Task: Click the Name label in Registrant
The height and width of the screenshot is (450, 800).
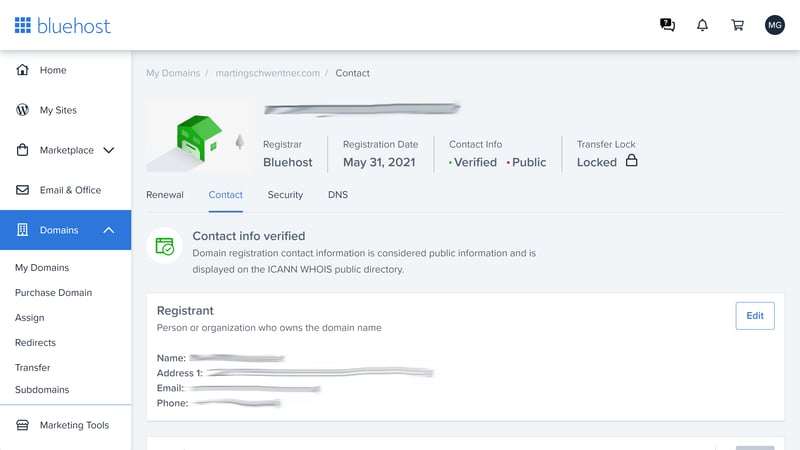Action: click(x=171, y=358)
